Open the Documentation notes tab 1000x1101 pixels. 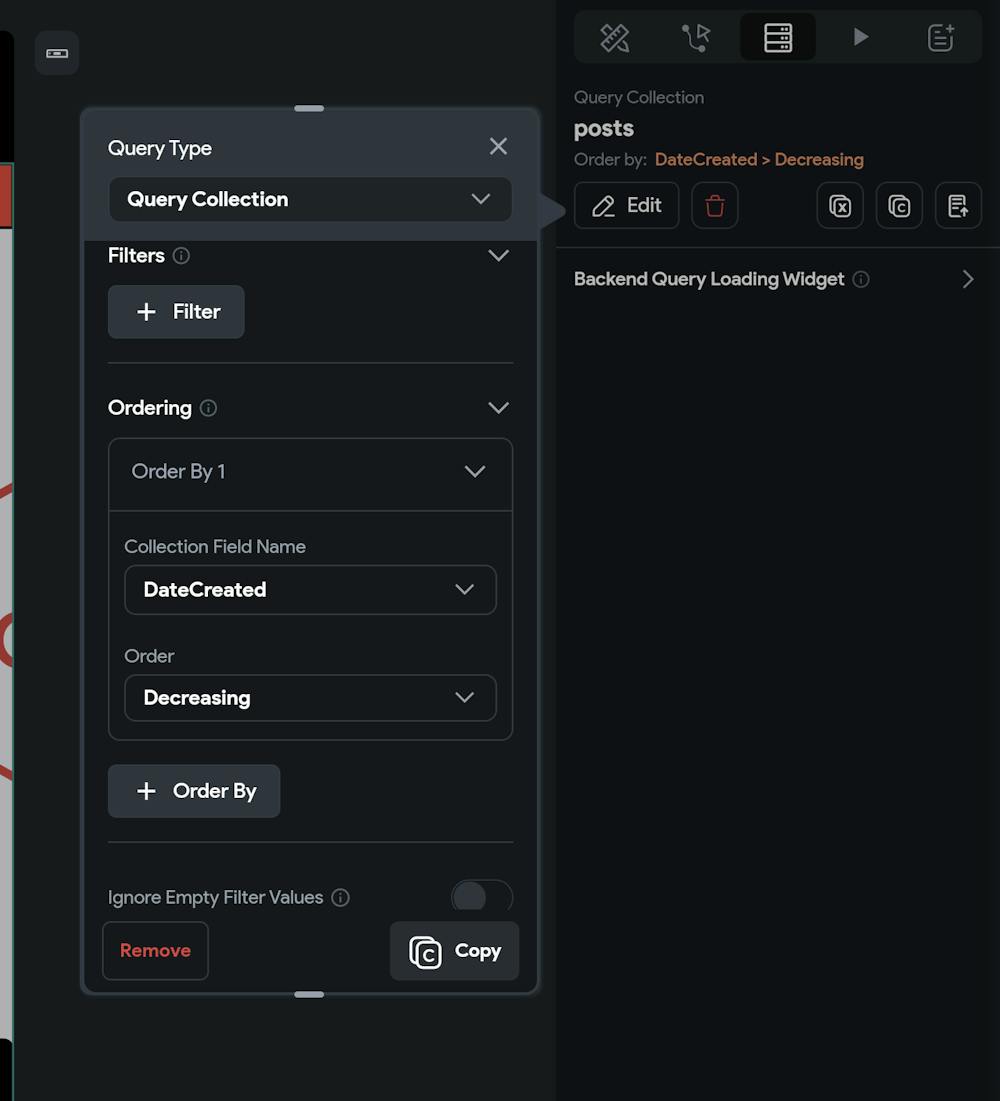pyautogui.click(x=941, y=38)
